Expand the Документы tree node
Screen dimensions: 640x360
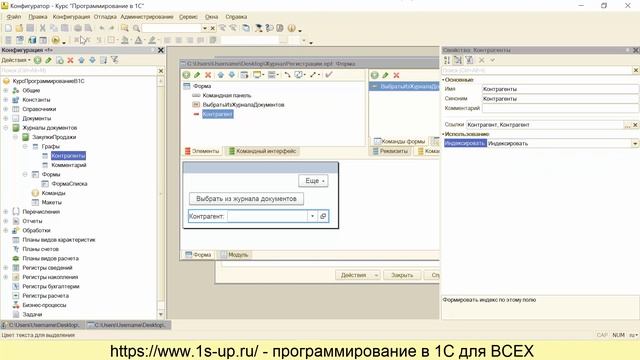(x=6, y=118)
